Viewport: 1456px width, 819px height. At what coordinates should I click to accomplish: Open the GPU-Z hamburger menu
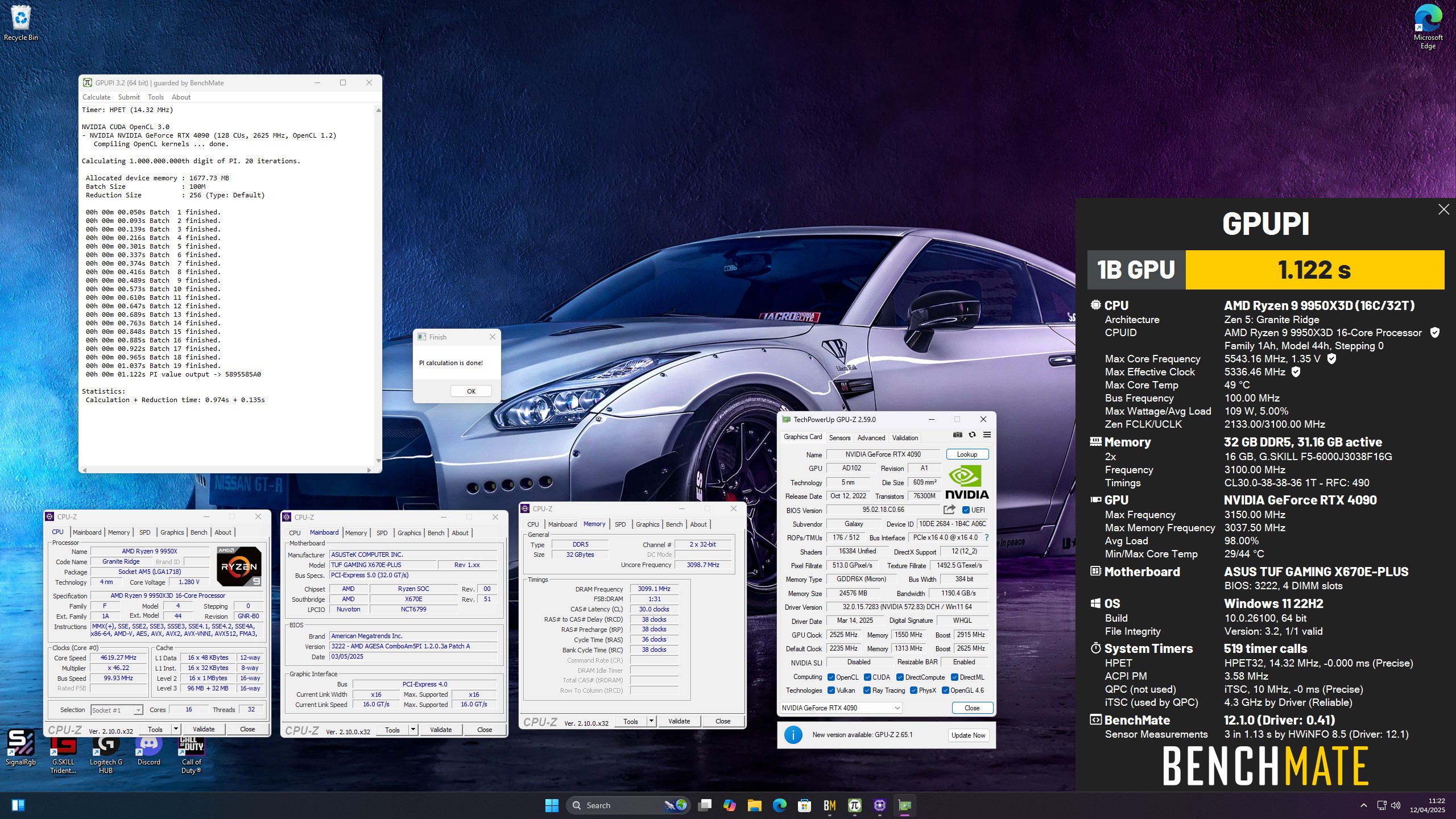tap(987, 435)
